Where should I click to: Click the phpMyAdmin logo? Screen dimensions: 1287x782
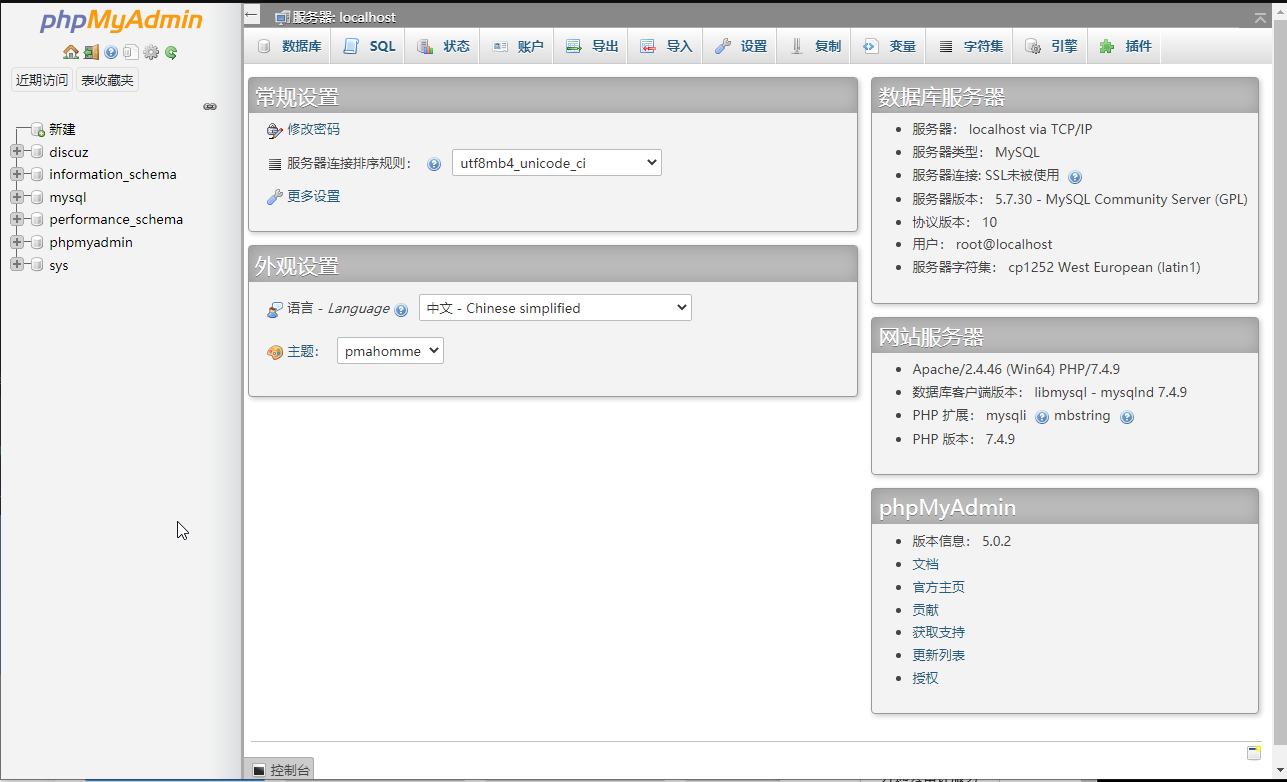[121, 21]
